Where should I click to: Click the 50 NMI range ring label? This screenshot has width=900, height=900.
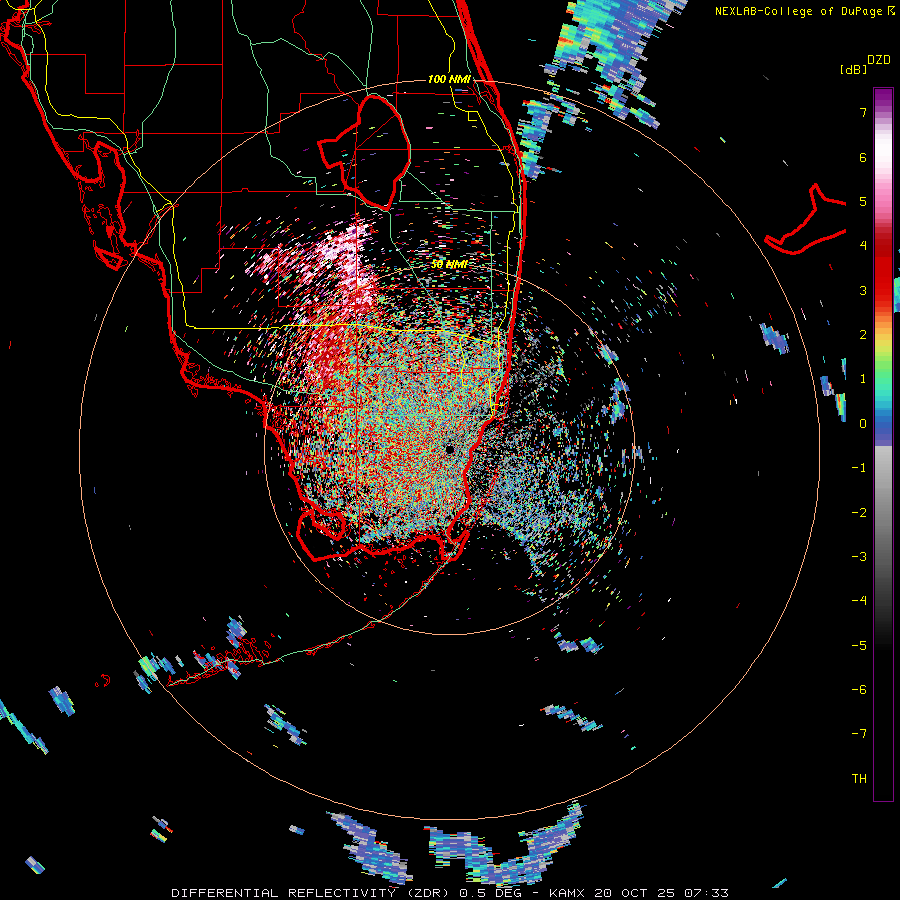tap(449, 265)
